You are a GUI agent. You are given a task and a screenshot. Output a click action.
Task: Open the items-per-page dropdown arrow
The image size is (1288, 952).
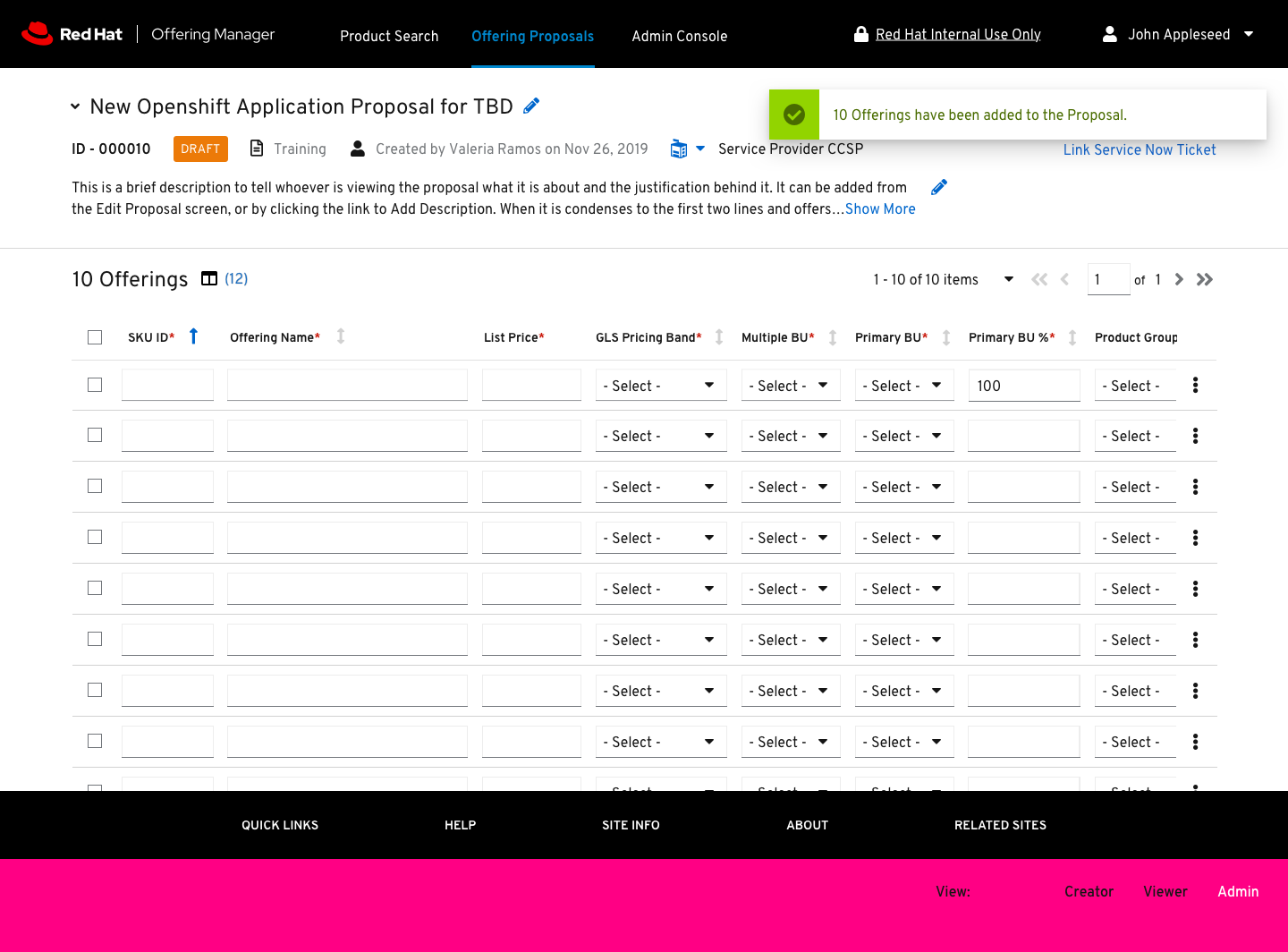[1009, 279]
